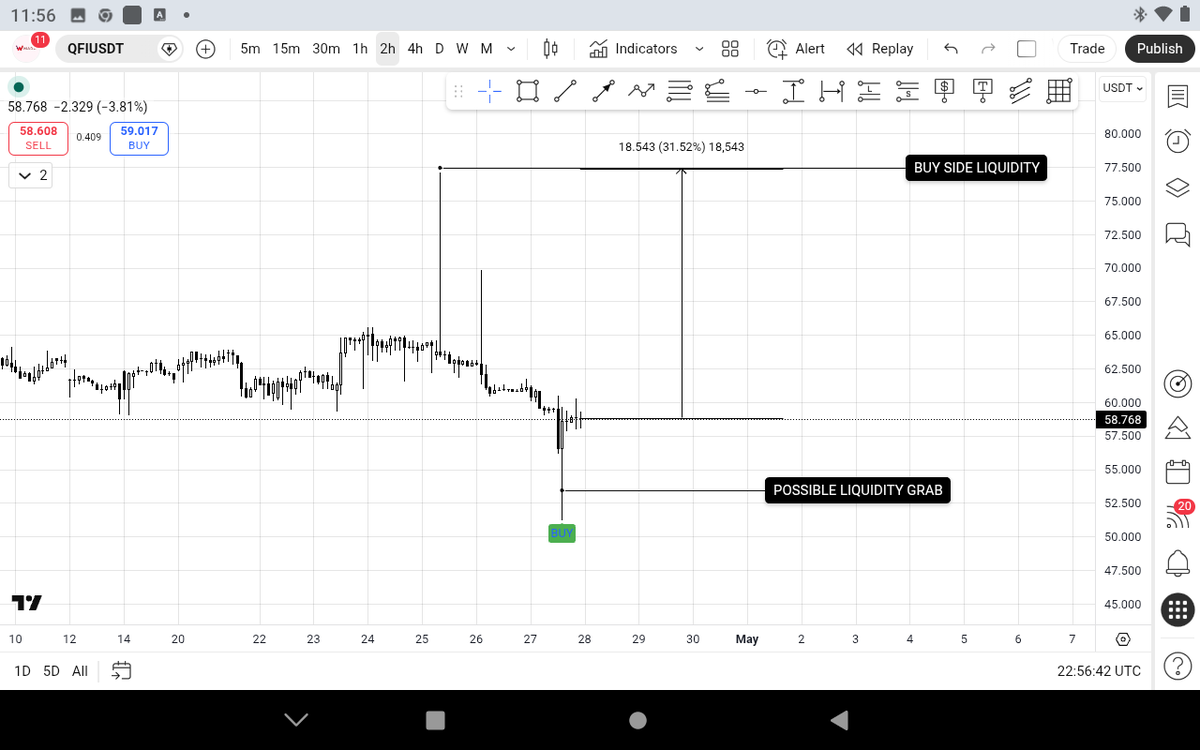Open the ideas stream sidebar icon

pyautogui.click(x=1177, y=428)
